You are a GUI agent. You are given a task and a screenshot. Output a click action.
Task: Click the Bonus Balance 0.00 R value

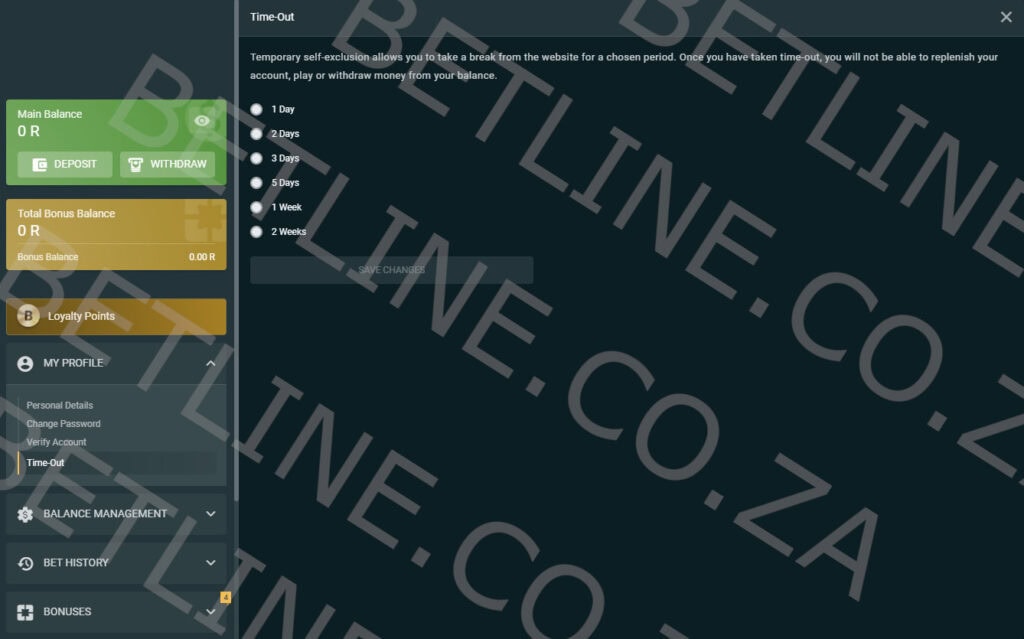point(202,257)
